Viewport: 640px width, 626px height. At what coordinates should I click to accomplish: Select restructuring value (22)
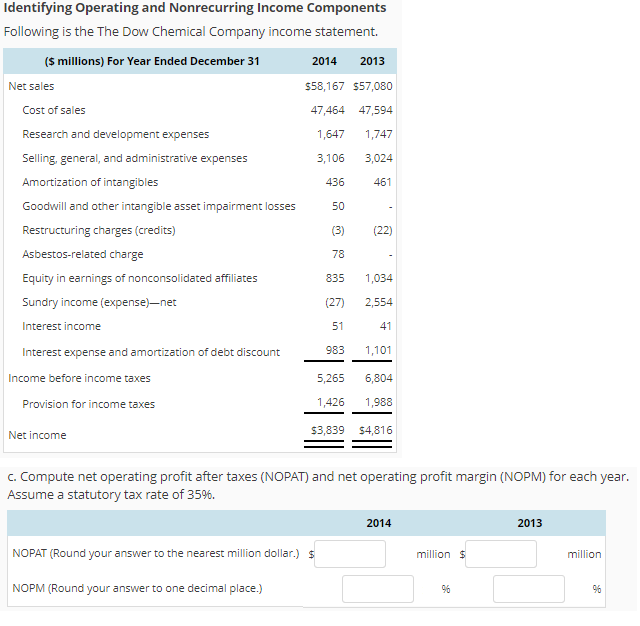click(x=383, y=231)
